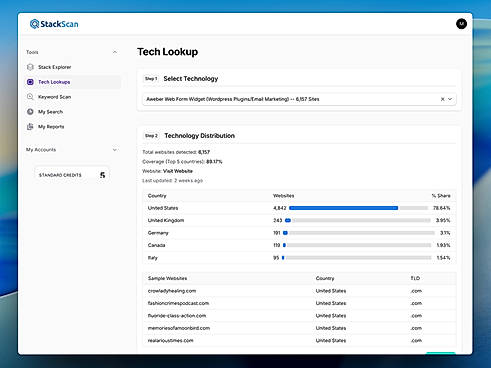Click the Canada share bar
The image size is (491, 368).
pos(357,245)
